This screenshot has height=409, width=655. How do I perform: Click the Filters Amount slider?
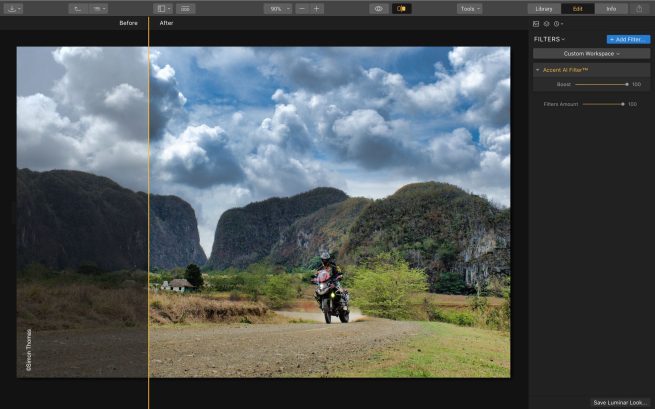[x=602, y=104]
